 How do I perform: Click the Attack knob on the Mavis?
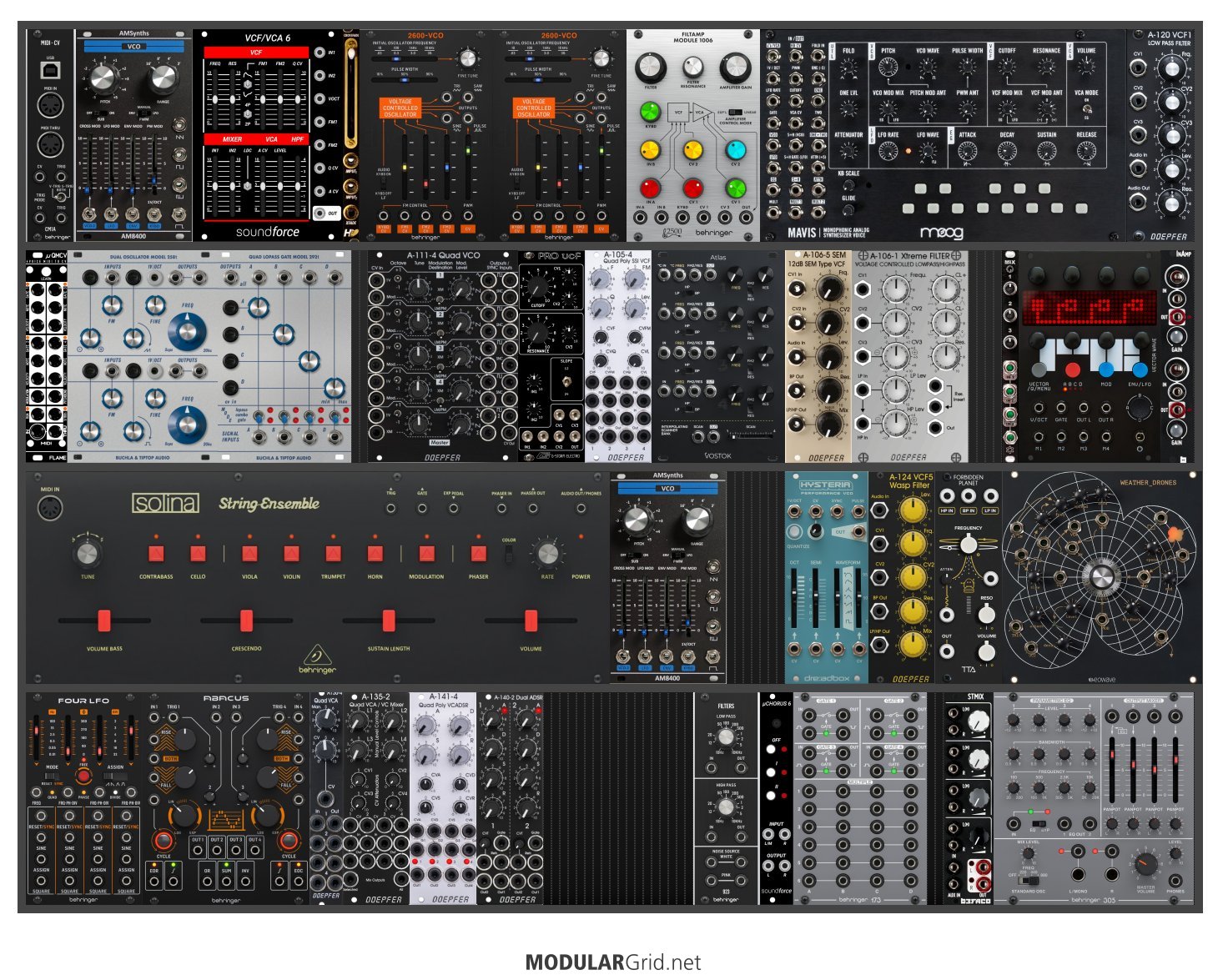tap(968, 152)
